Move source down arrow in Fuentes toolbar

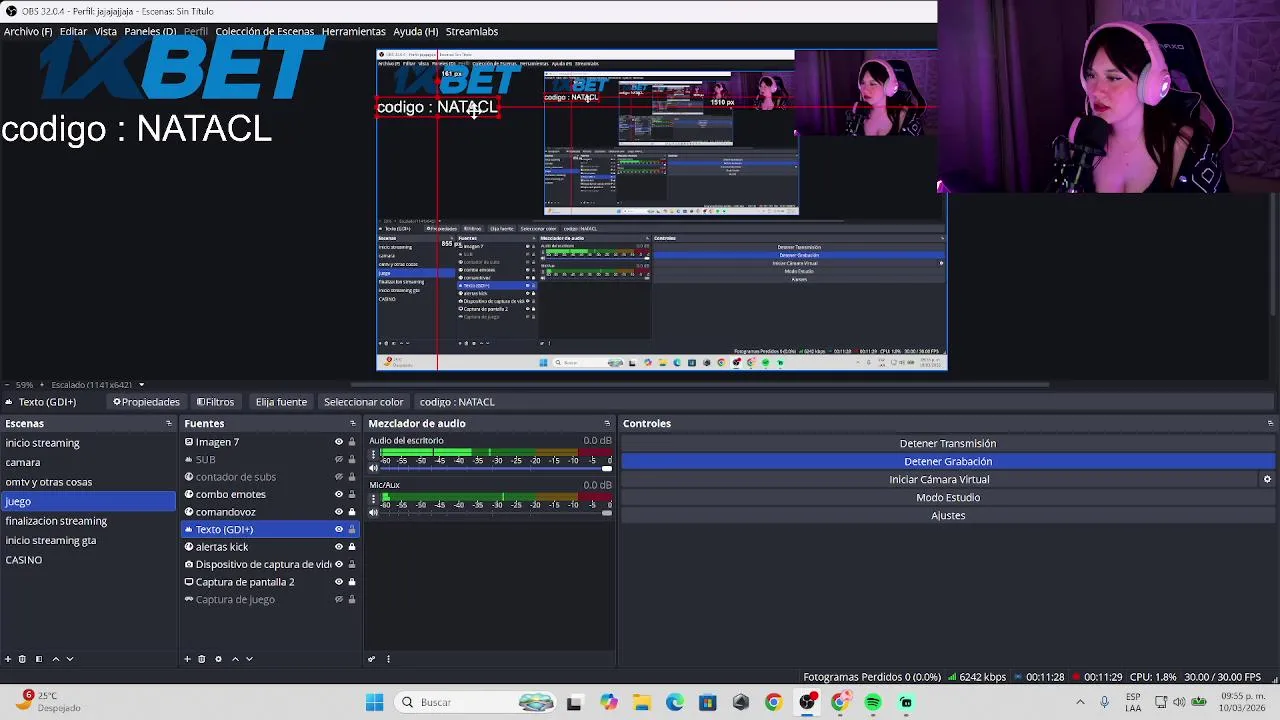pyautogui.click(x=249, y=659)
